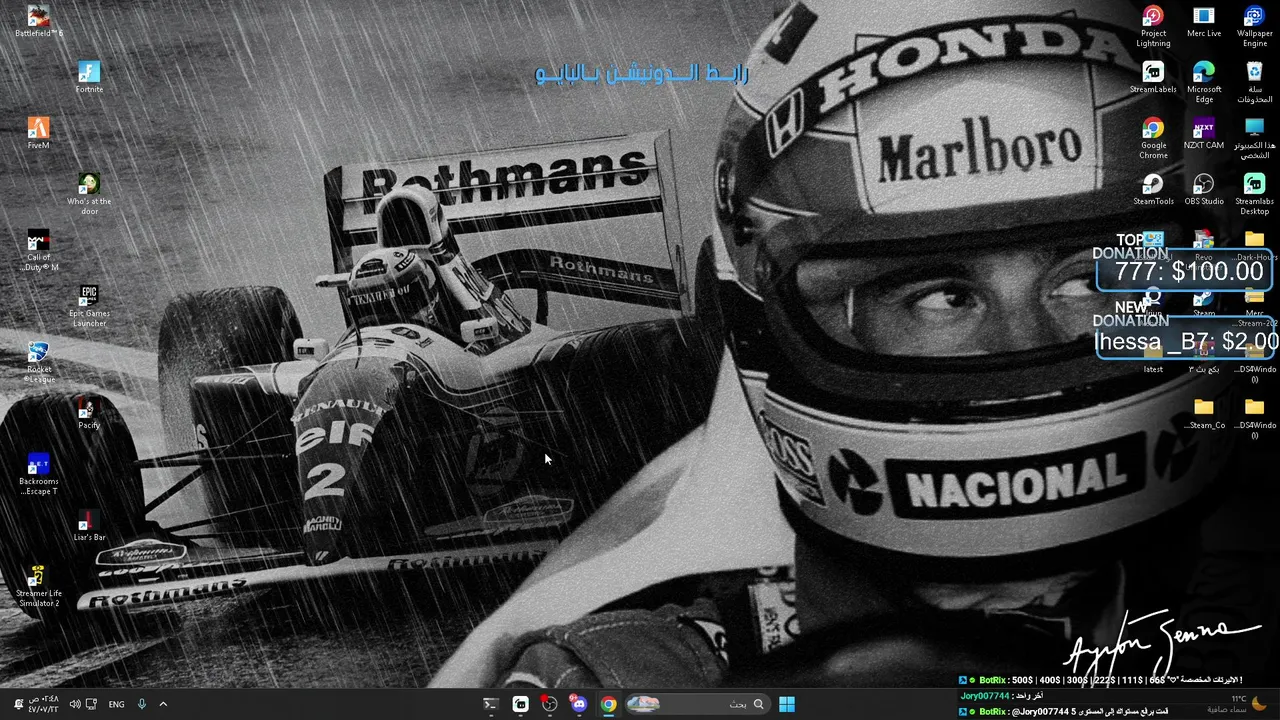1280x720 pixels.
Task: Launch Merc Live shortcut
Action: pyautogui.click(x=1204, y=21)
